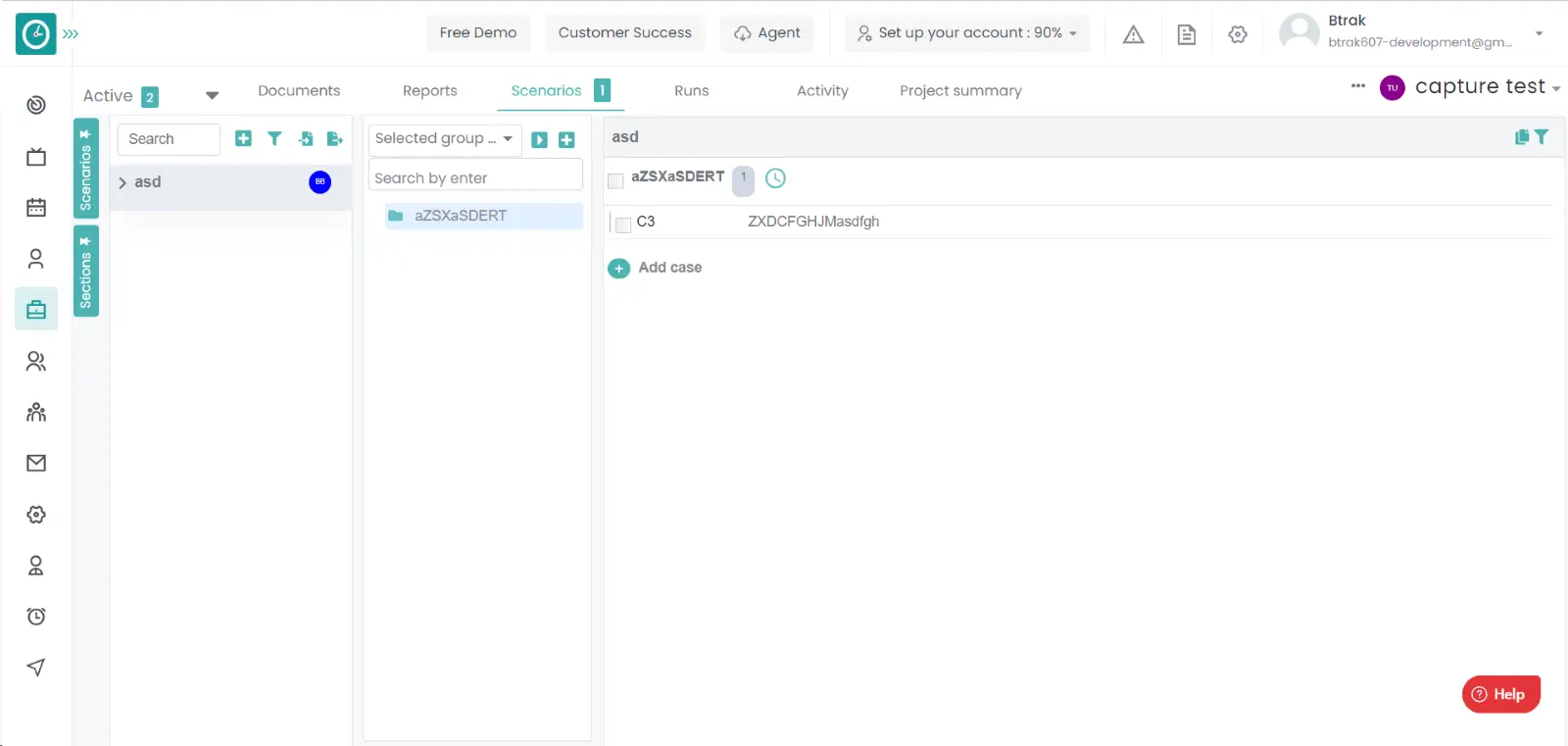This screenshot has width=1568, height=746.
Task: Switch to the Runs tab
Action: tap(691, 91)
